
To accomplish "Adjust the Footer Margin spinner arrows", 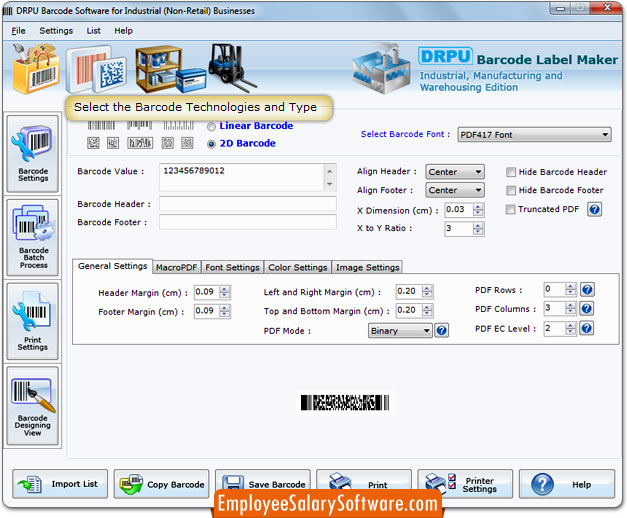I will (x=225, y=311).
